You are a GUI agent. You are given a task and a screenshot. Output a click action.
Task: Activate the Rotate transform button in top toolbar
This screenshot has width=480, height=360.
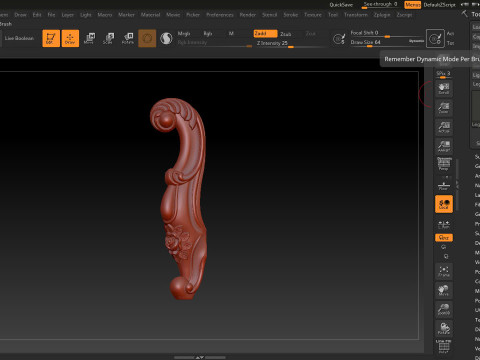[x=128, y=38]
